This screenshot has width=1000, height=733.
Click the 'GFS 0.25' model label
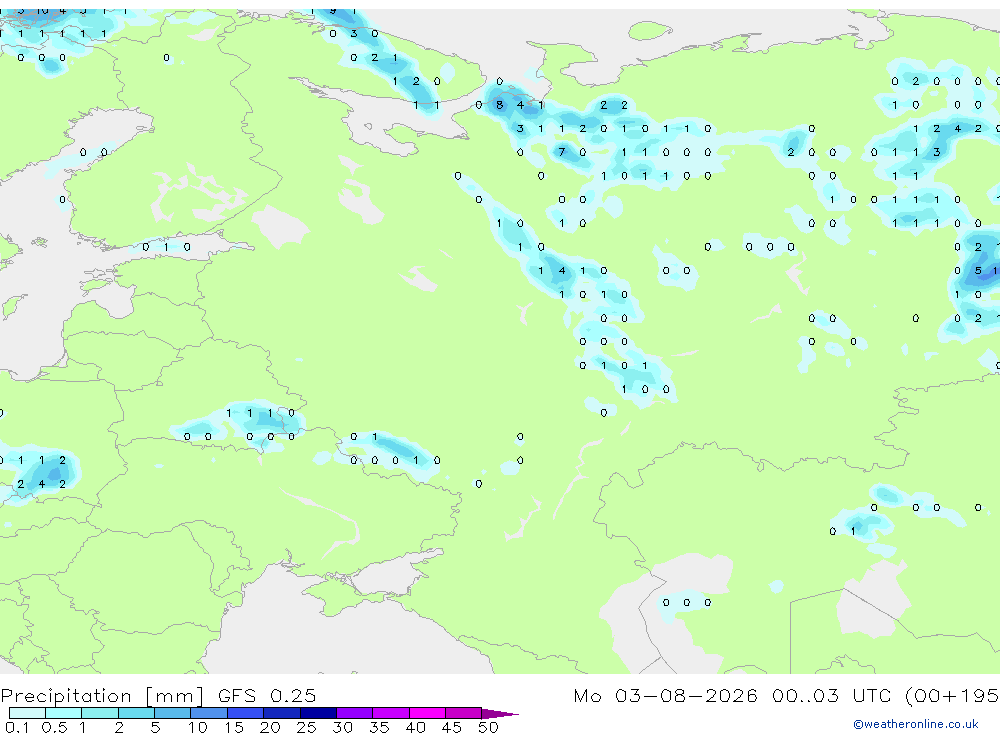coord(267,695)
